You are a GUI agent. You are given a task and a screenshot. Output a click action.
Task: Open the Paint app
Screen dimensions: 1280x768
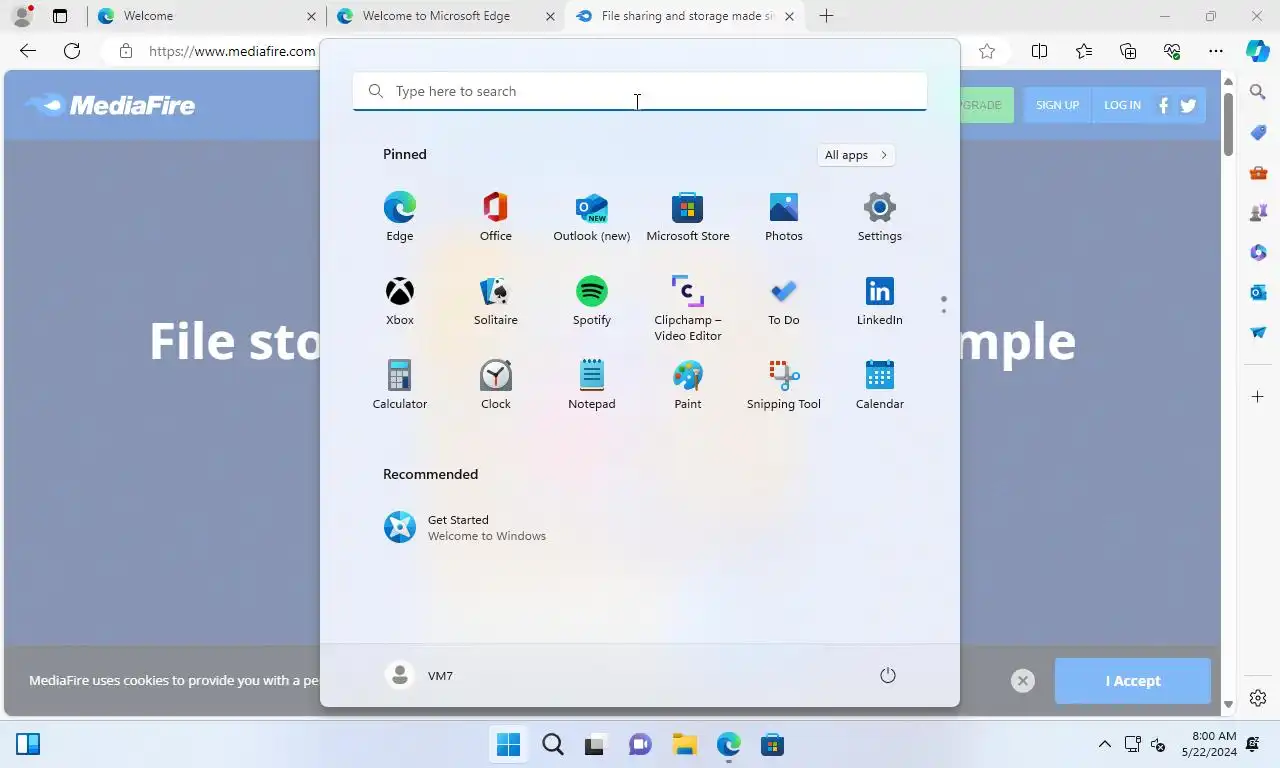tap(688, 384)
